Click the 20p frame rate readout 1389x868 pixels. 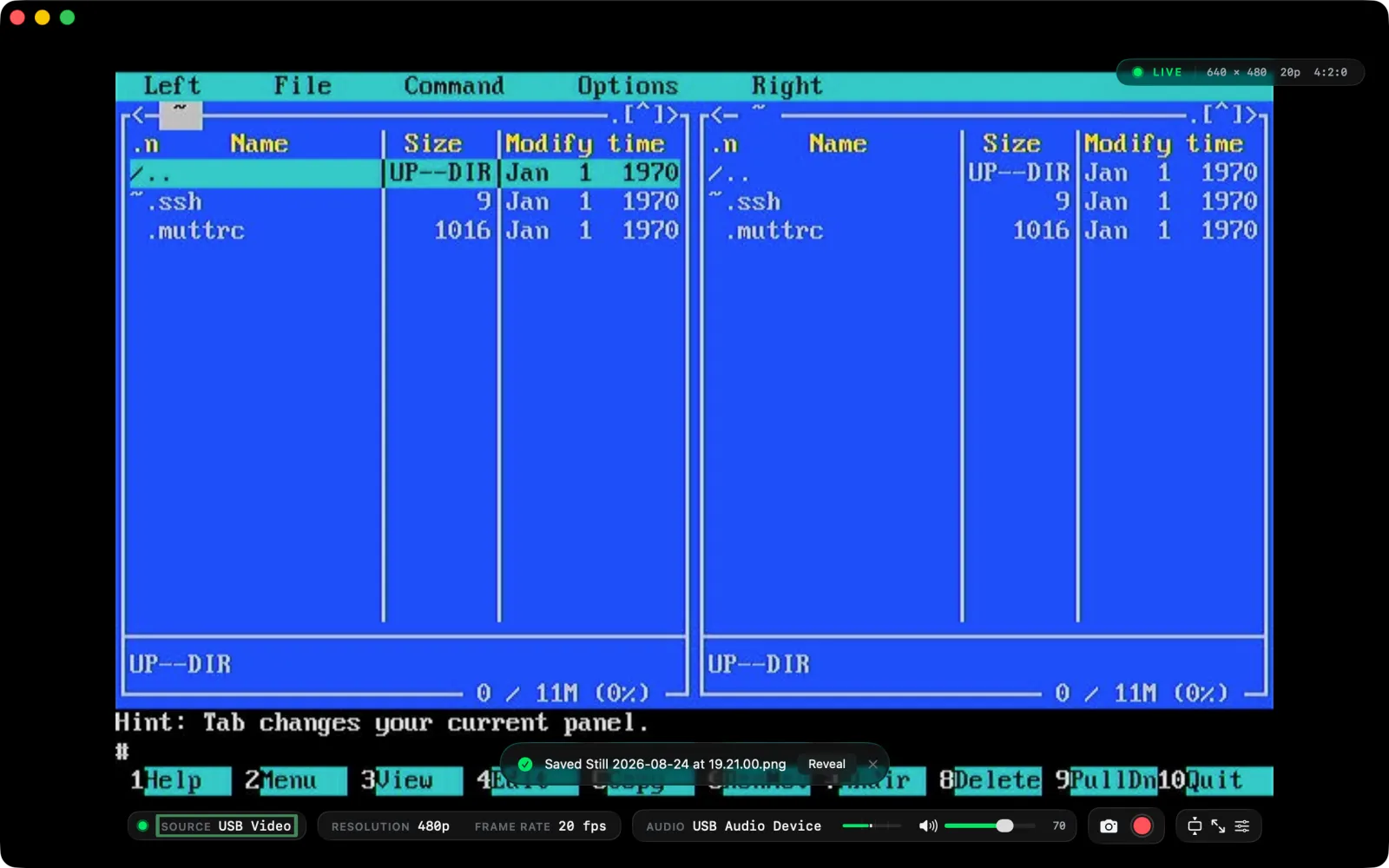1290,72
